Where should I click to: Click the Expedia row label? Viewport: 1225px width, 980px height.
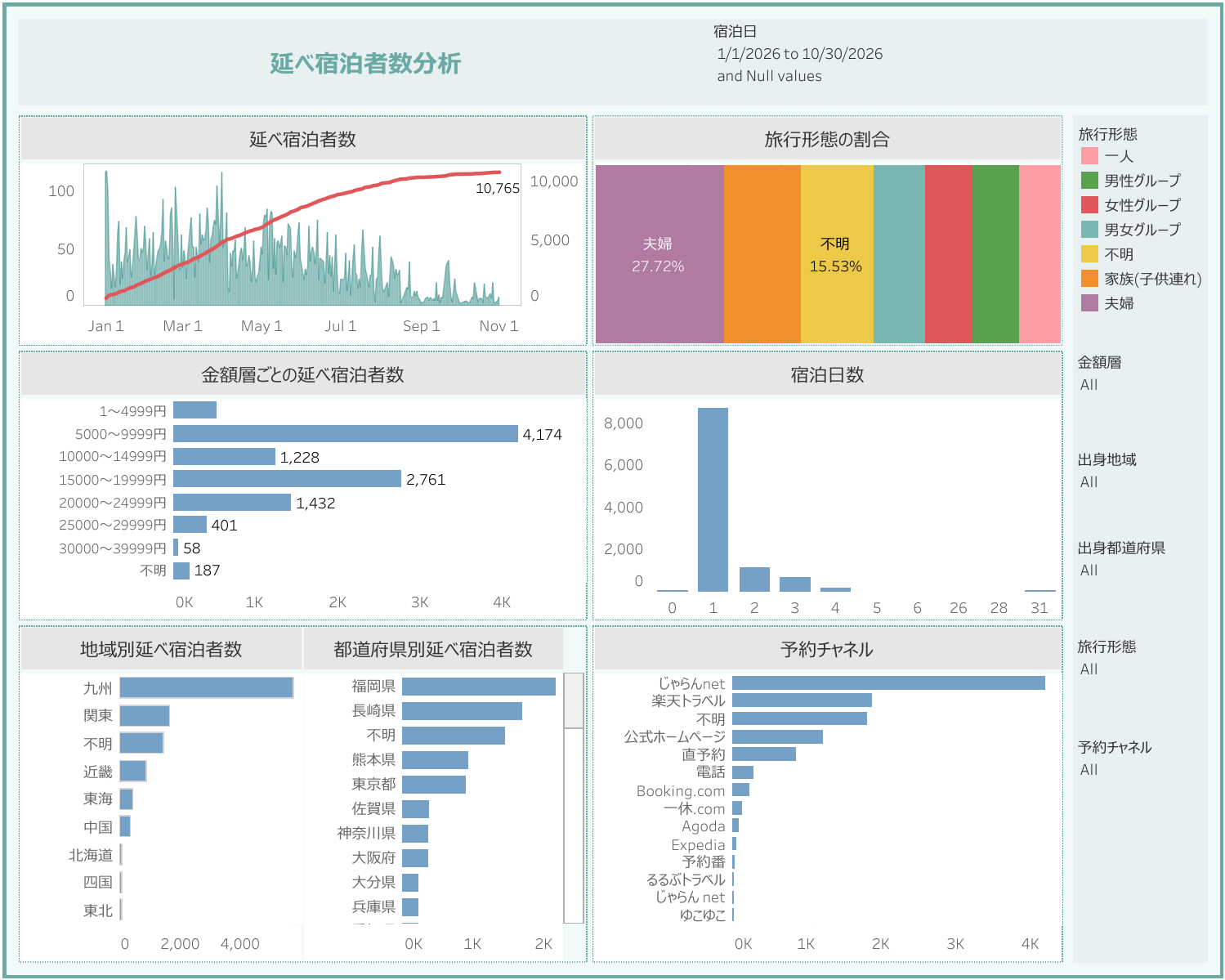(x=698, y=845)
